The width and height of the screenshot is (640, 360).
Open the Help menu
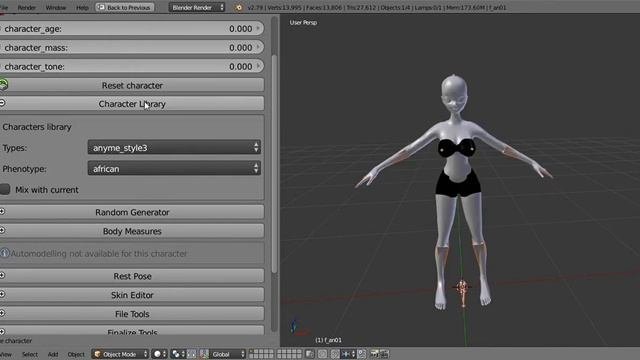[82, 7]
